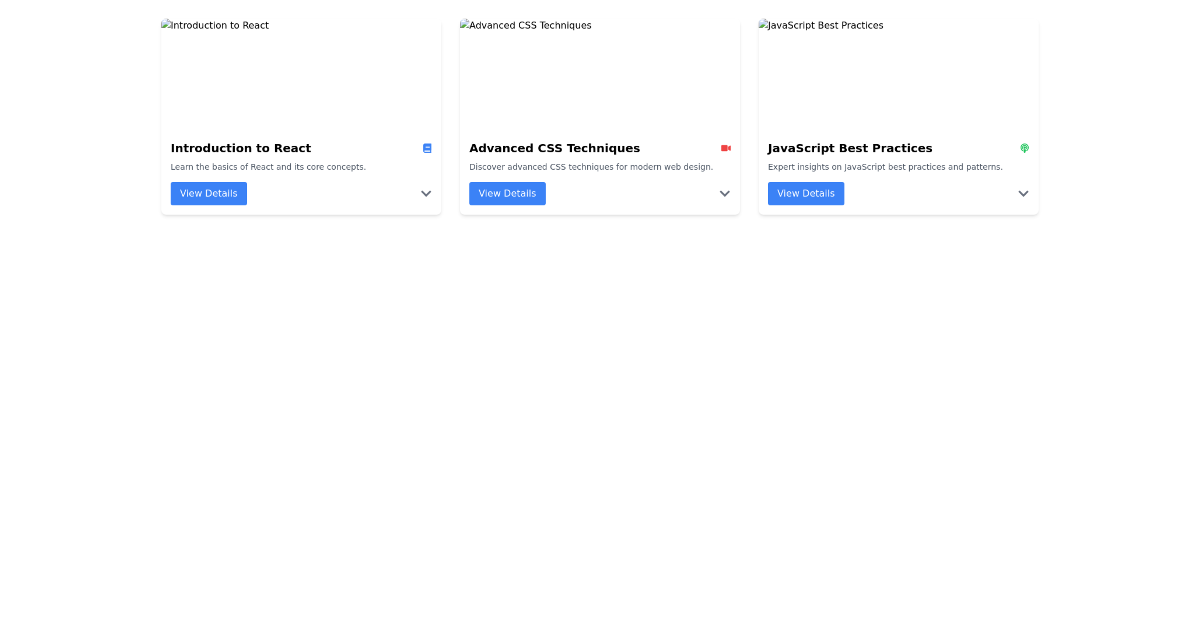Select the camera icon beside the CSS title
Viewport: 1200px width, 630px height.
tap(726, 148)
